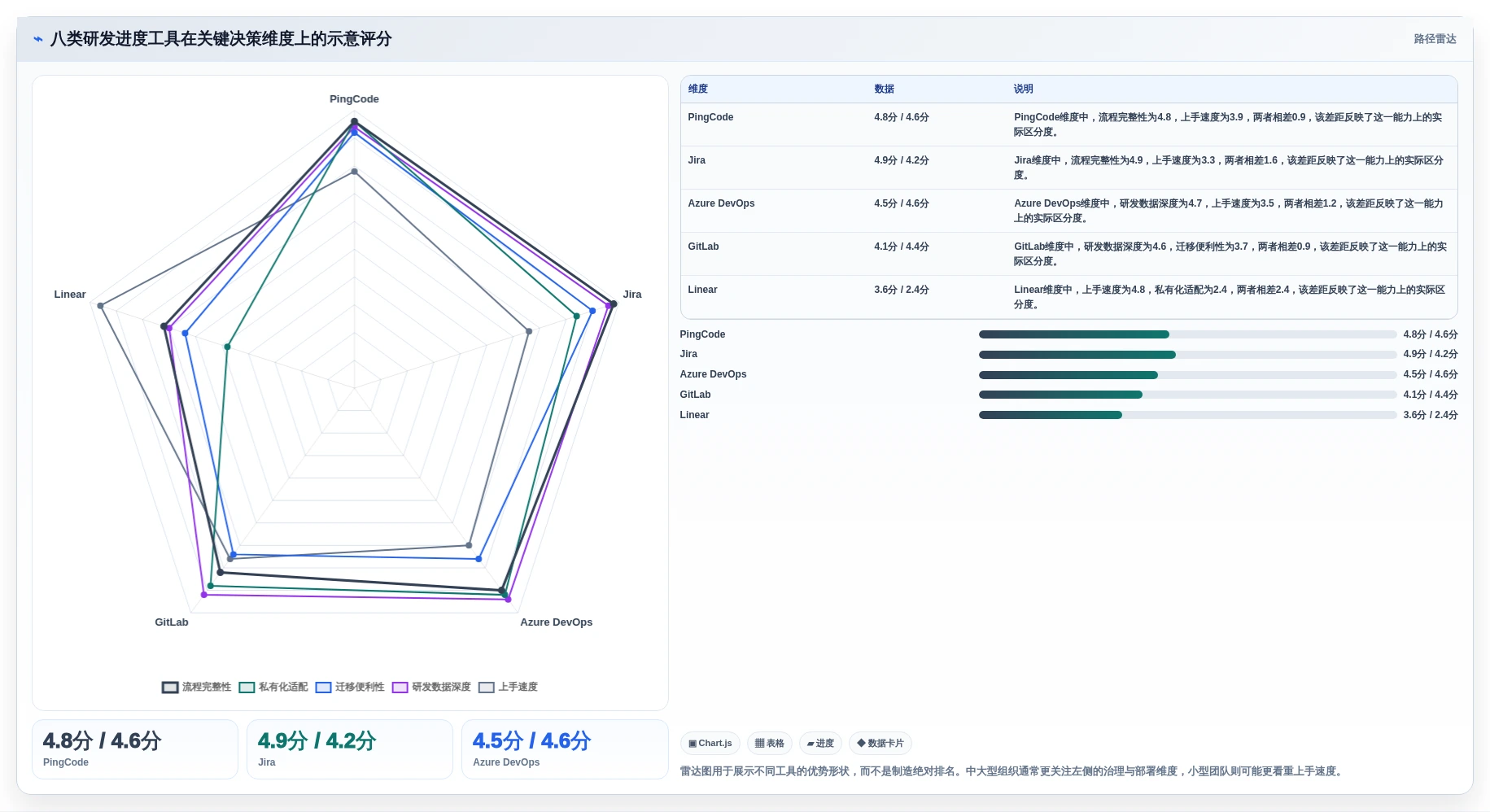Click the GitLab progress bar
This screenshot has width=1490, height=812.
[x=1187, y=395]
